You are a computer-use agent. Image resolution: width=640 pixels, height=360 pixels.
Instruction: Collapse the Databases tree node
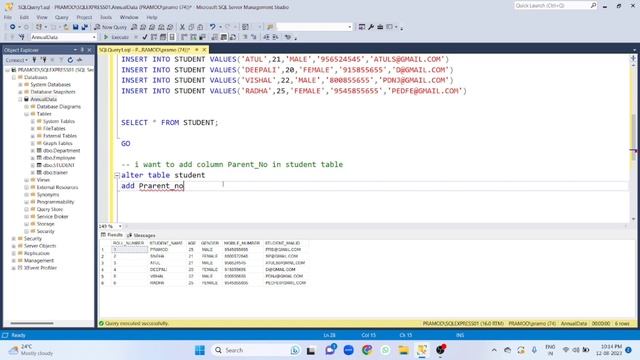click(14, 77)
